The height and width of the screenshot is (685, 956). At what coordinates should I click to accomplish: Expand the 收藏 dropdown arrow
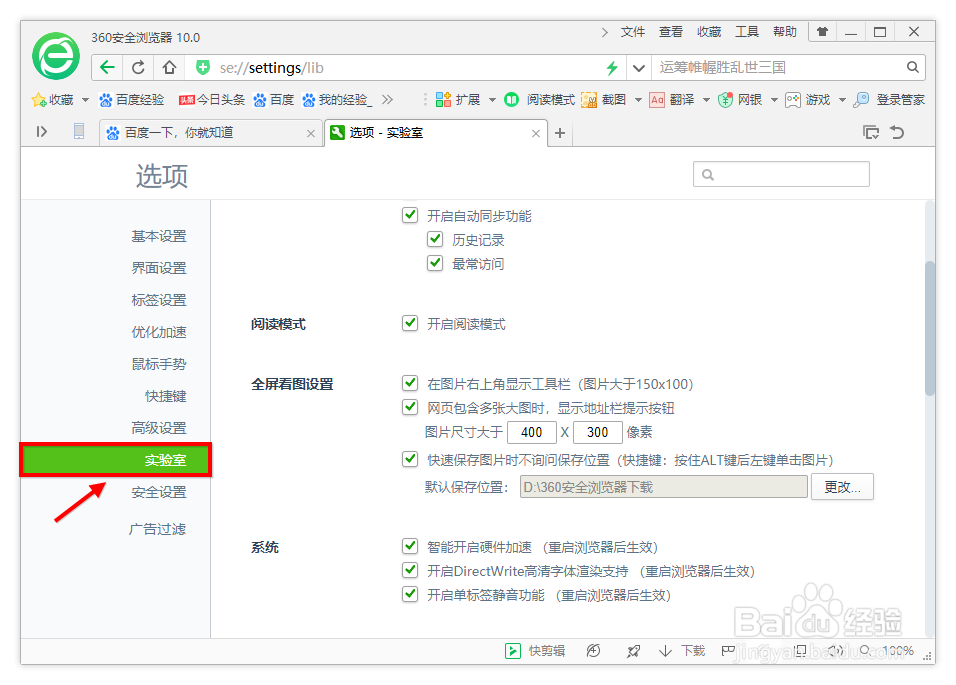85,100
